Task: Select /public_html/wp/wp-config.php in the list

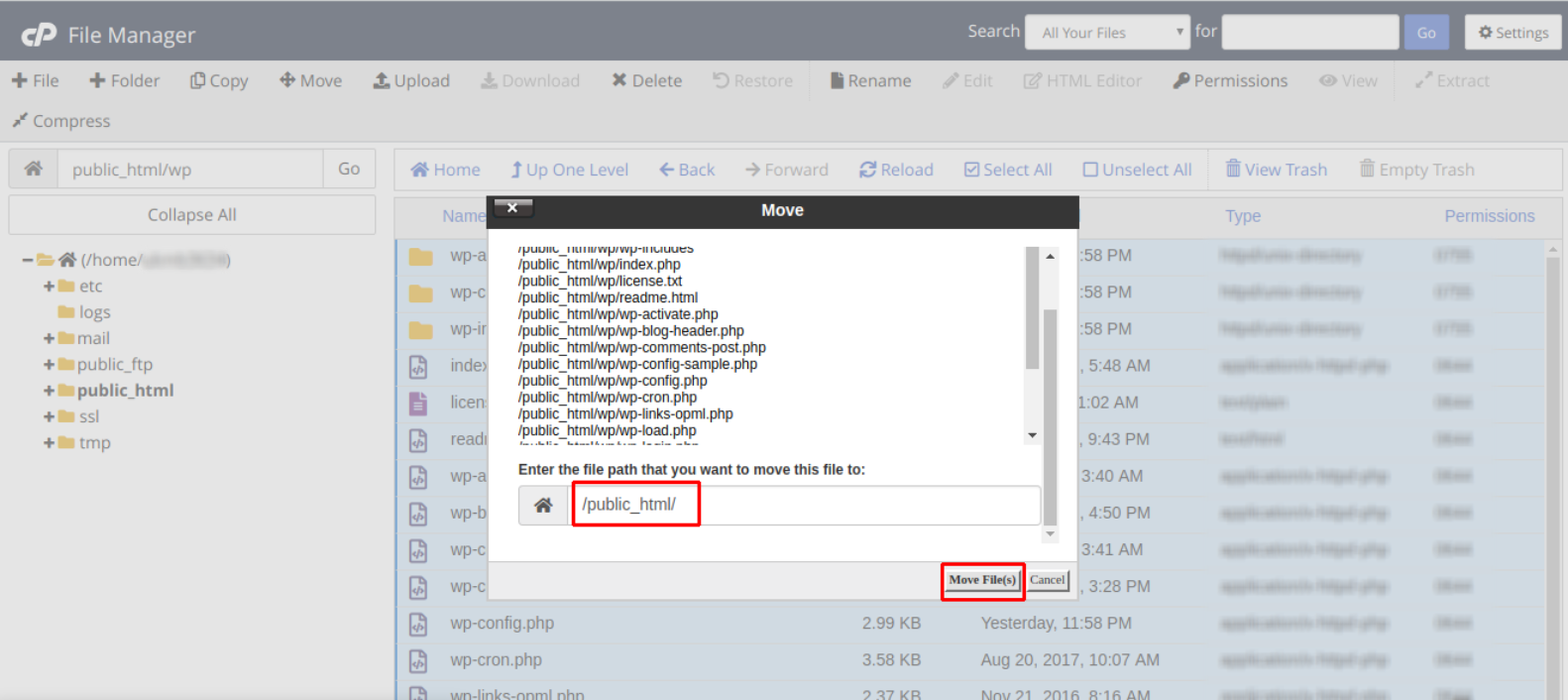Action: pos(613,381)
